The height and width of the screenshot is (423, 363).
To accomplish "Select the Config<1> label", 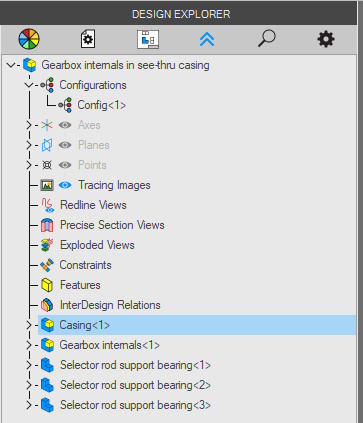I will click(x=102, y=105).
